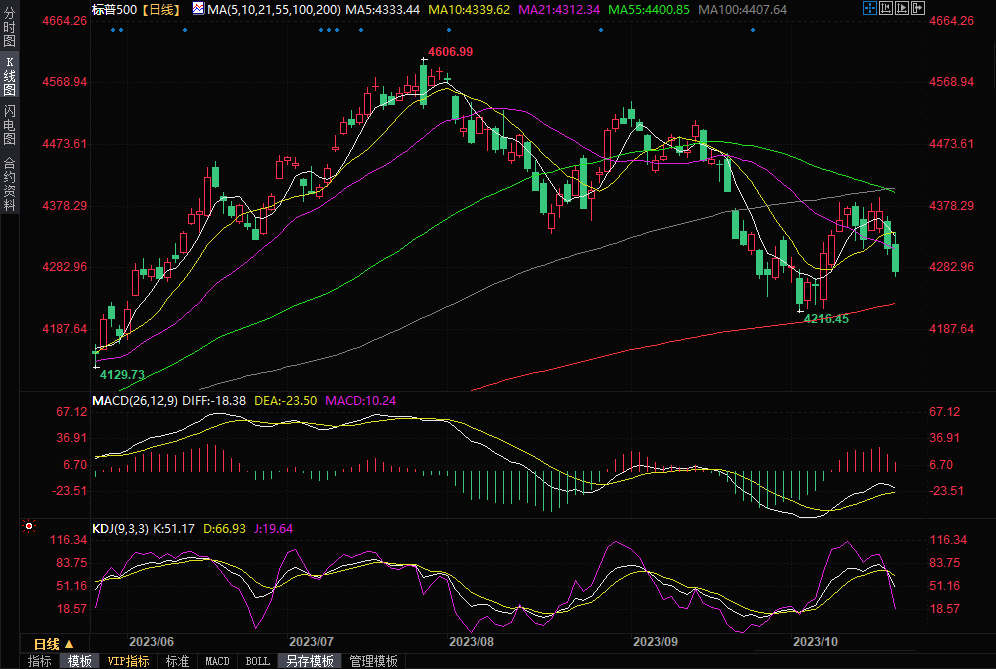This screenshot has height=669, width=996.
Task: Click the step-back chart range icon
Action: 886,8
